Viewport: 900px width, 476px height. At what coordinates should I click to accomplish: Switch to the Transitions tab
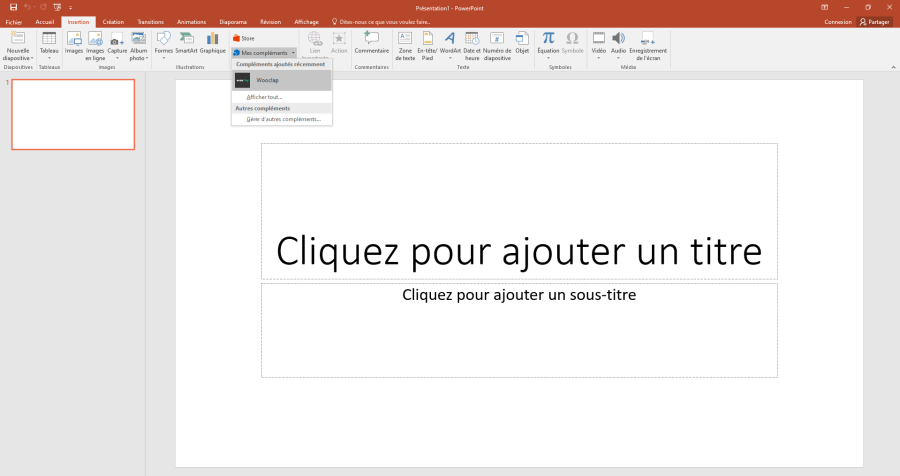[150, 21]
